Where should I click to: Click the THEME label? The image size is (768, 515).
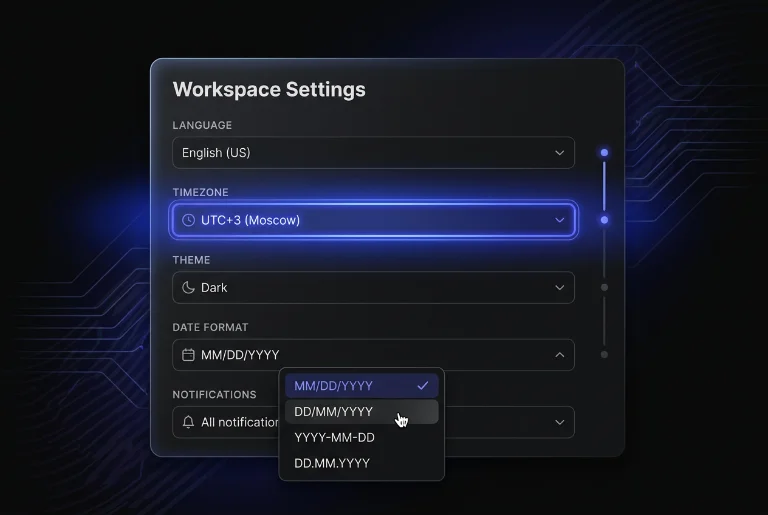point(191,260)
